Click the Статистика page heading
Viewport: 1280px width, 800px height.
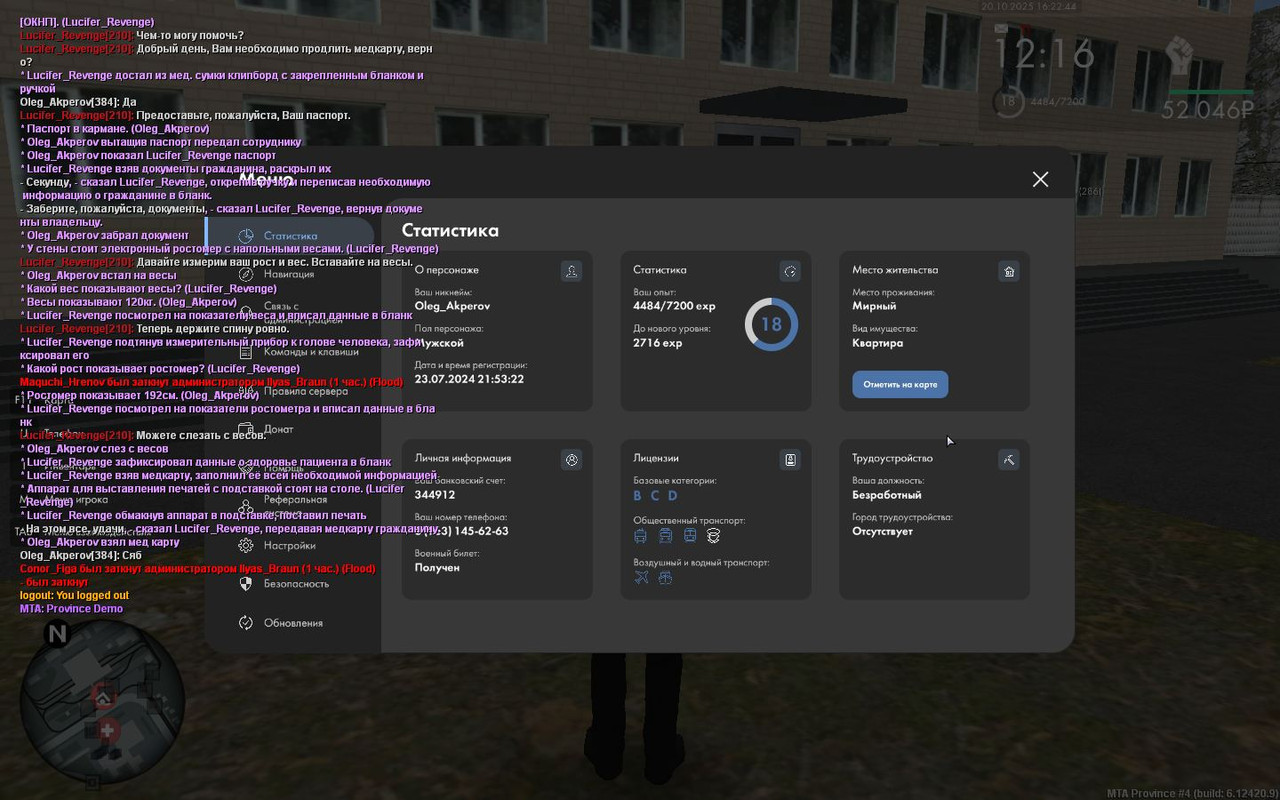pyautogui.click(x=450, y=230)
